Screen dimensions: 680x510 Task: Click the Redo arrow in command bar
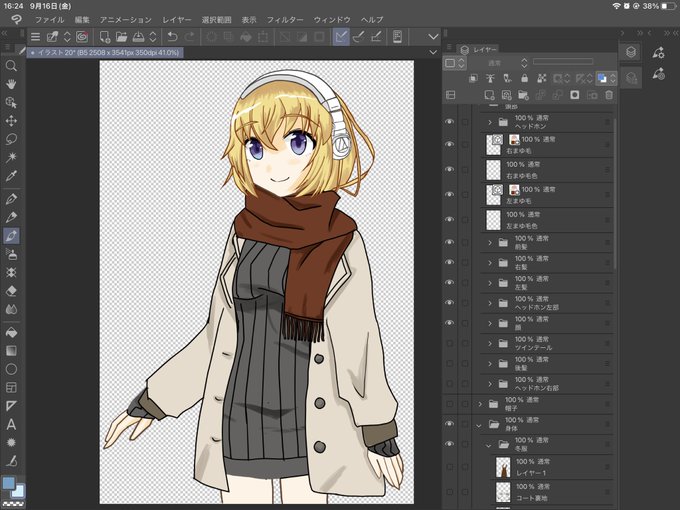point(190,37)
